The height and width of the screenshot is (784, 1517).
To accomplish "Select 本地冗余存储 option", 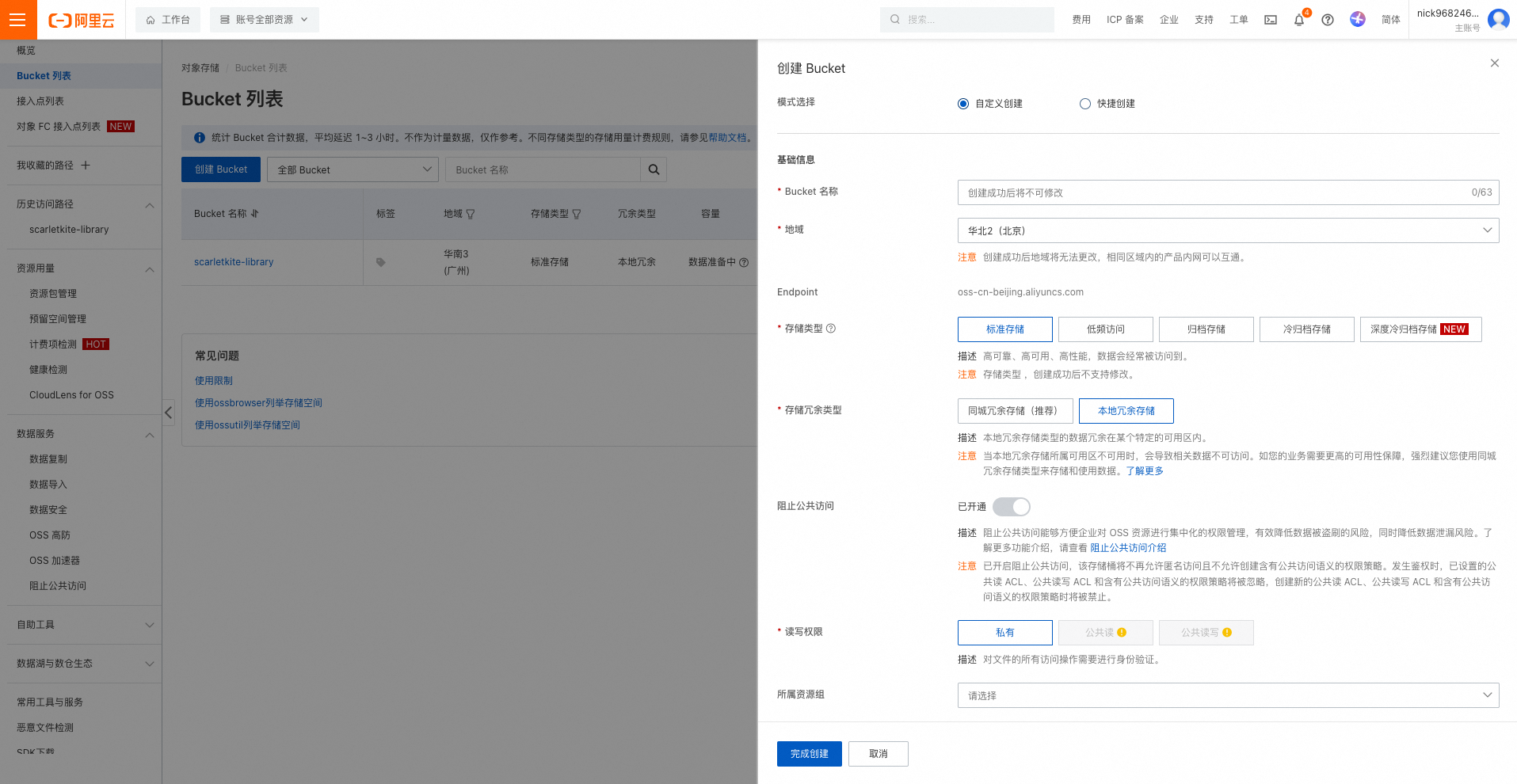I will coord(1126,411).
